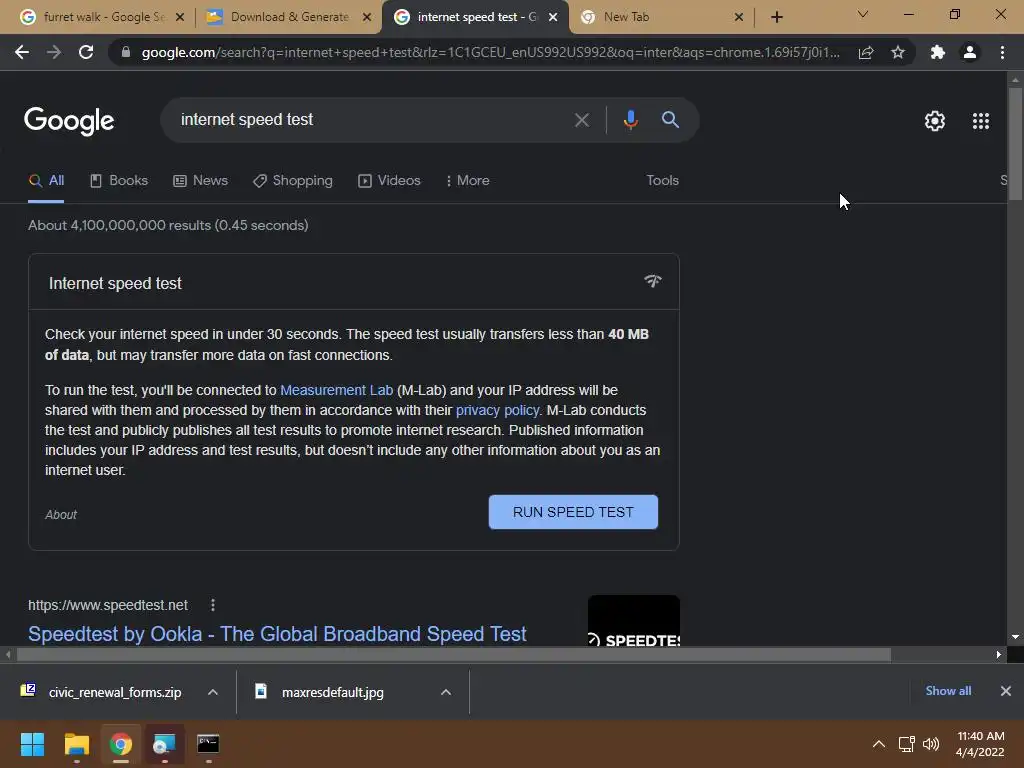1024x768 pixels.
Task: Open maxresdefault.jpg download
Action: tap(333, 692)
